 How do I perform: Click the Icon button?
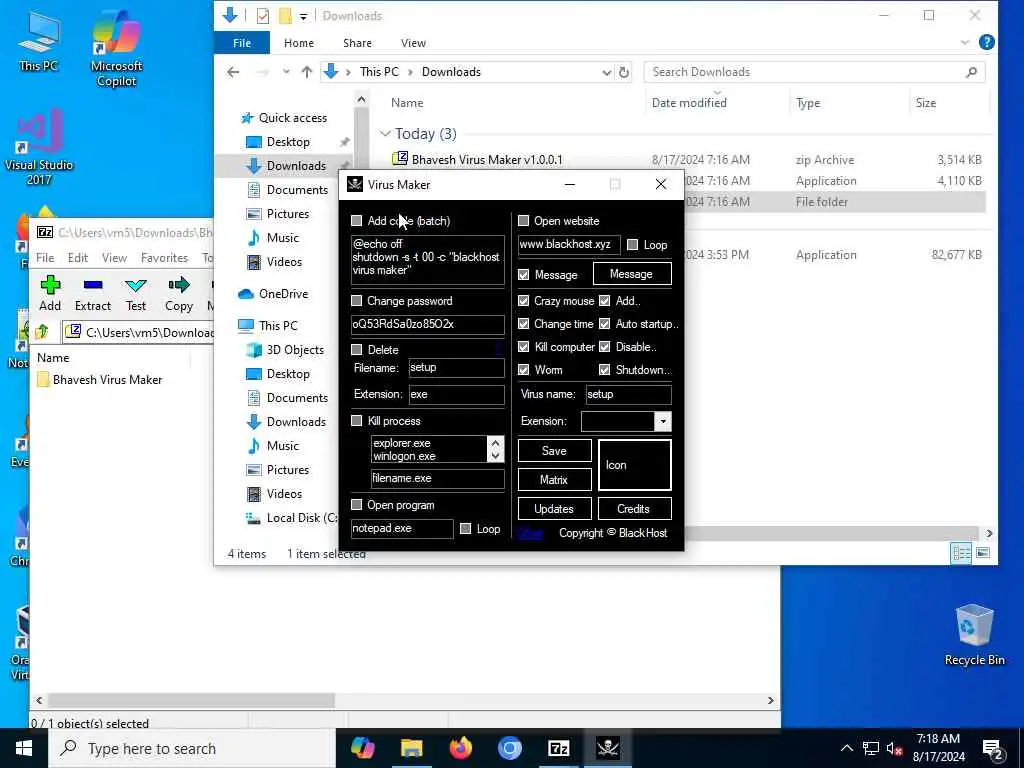tap(634, 464)
